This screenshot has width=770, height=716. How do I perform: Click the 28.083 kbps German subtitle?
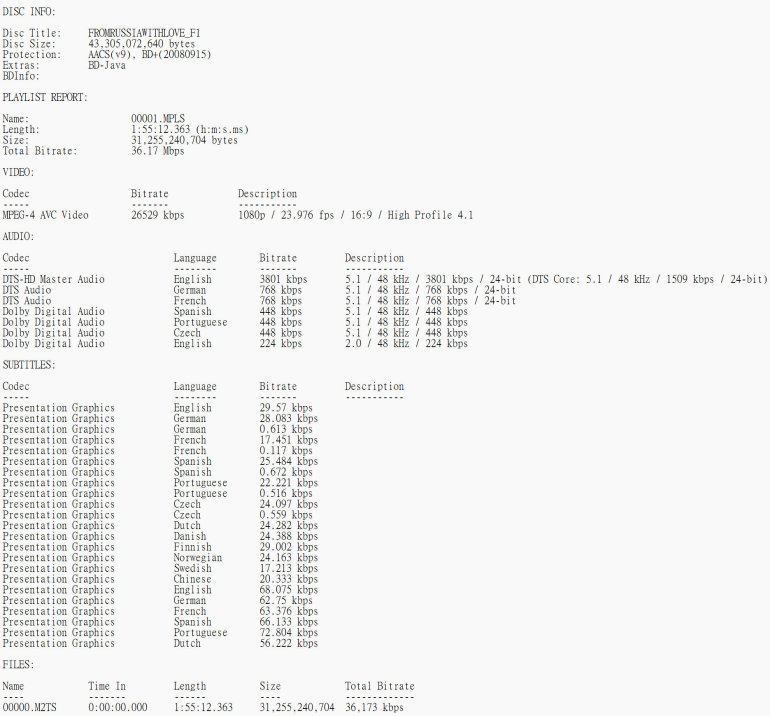289,419
